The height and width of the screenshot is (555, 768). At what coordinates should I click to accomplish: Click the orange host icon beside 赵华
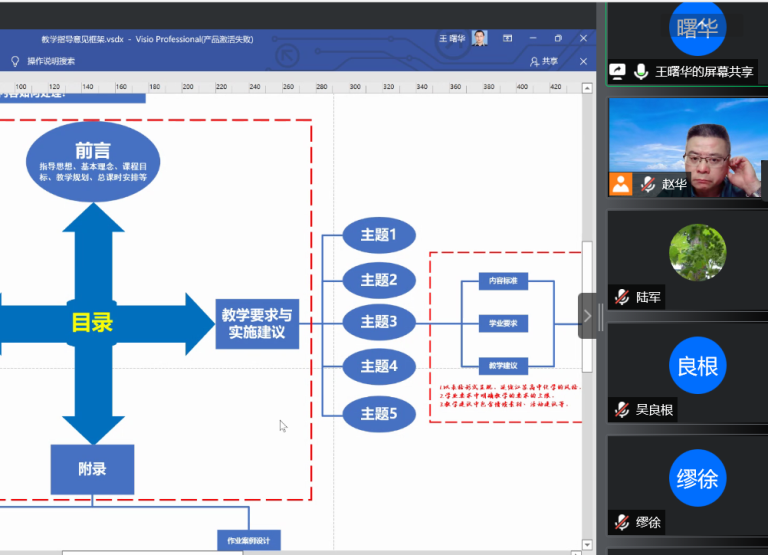pos(622,183)
